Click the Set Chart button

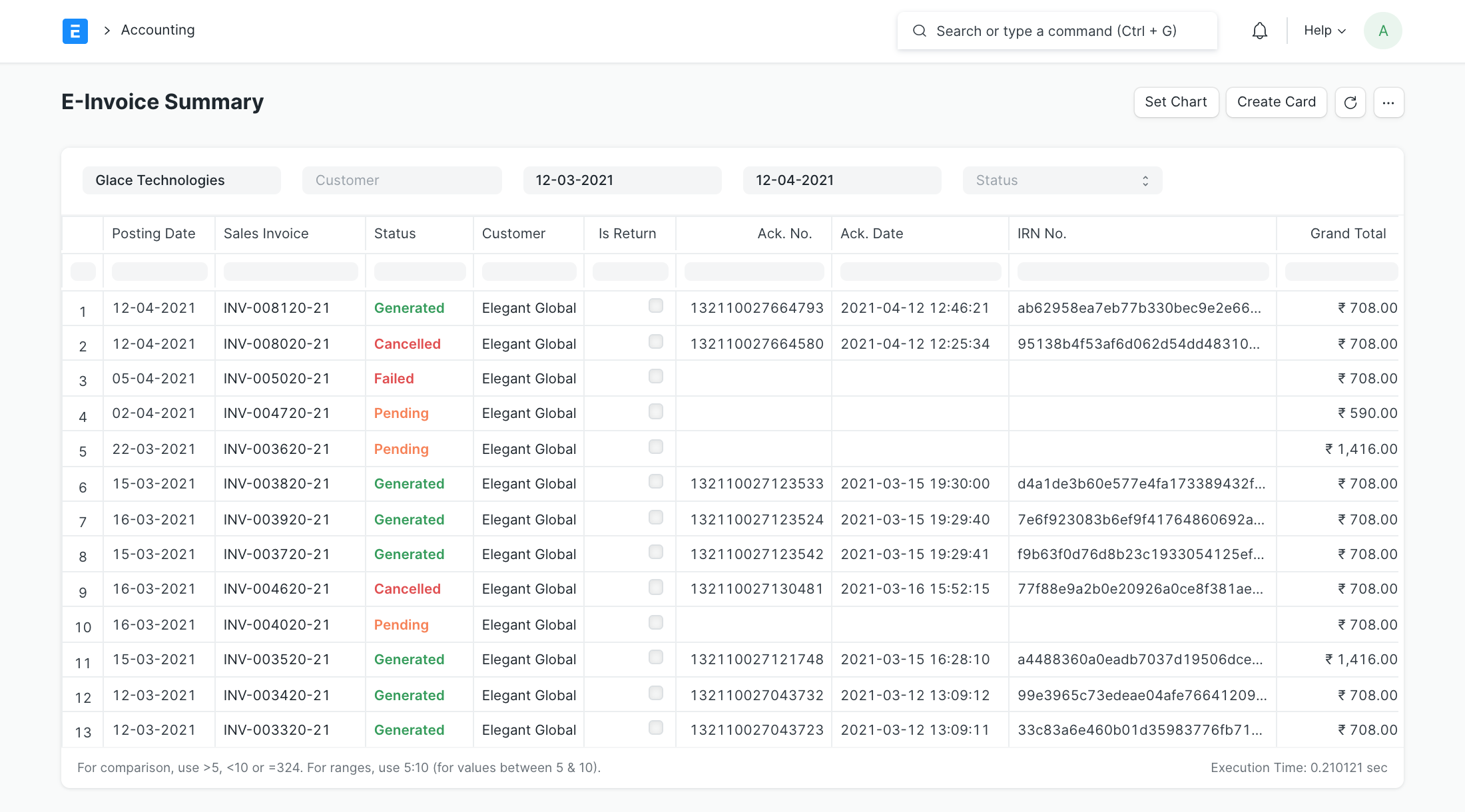(1175, 102)
